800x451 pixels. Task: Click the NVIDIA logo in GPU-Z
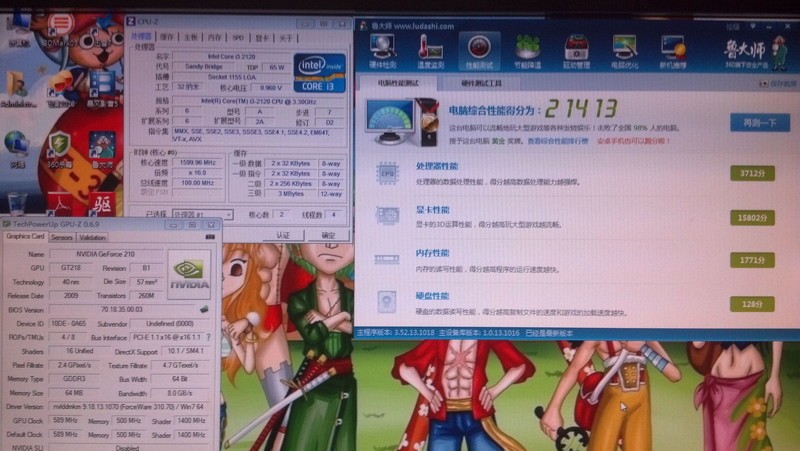189,274
